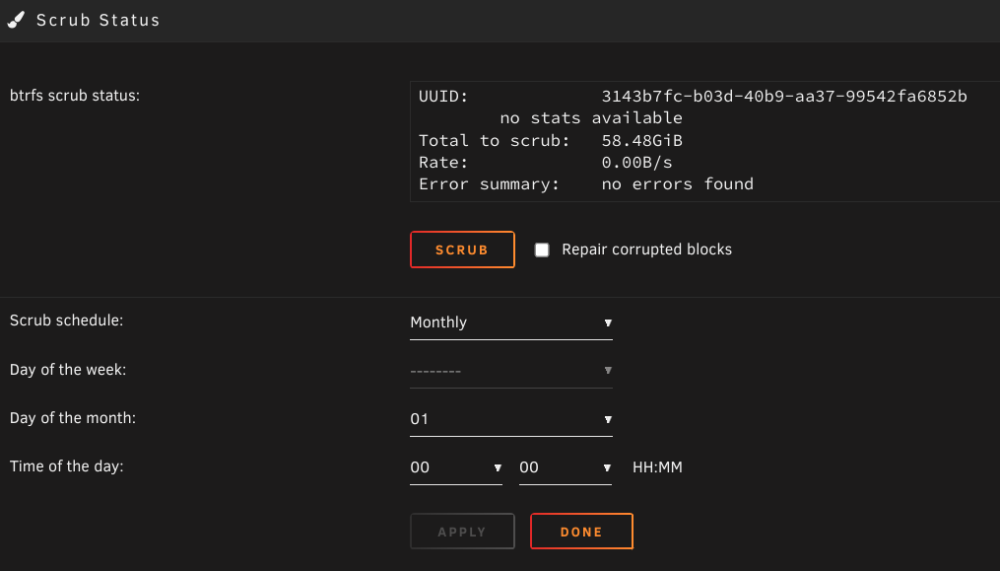Open the Scrub schedule Monthly dropdown

511,323
